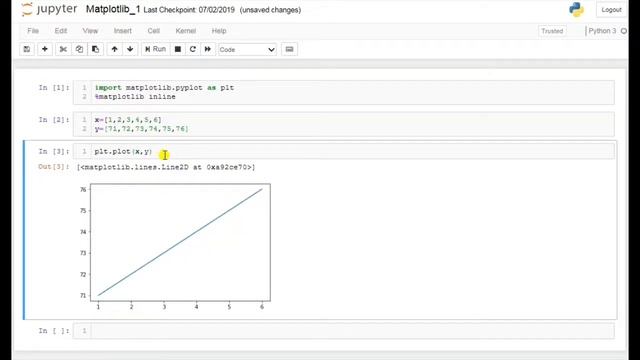
Task: Copy selected cells icon
Action: point(79,49)
